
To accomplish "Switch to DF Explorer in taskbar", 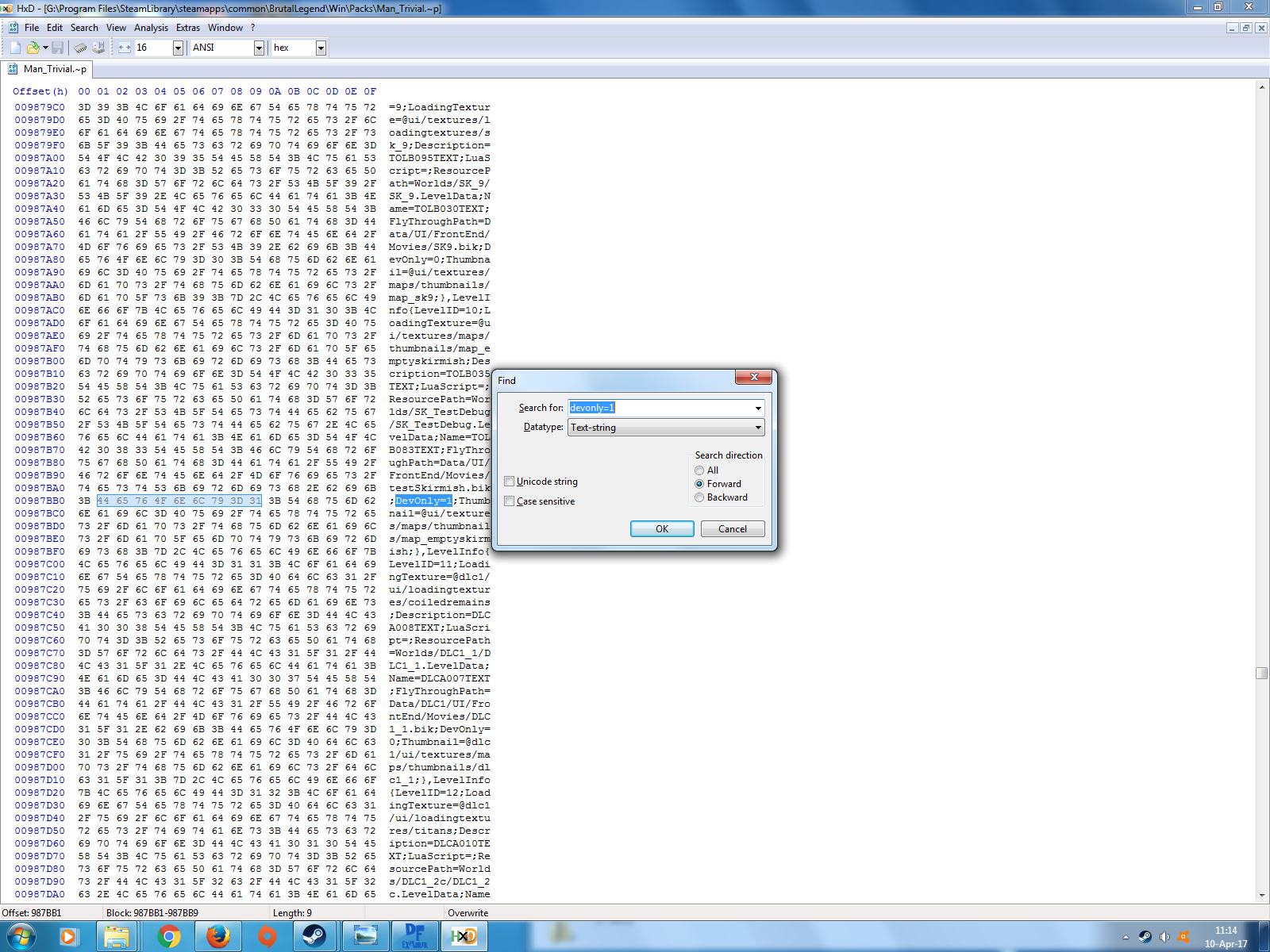I will point(415,937).
